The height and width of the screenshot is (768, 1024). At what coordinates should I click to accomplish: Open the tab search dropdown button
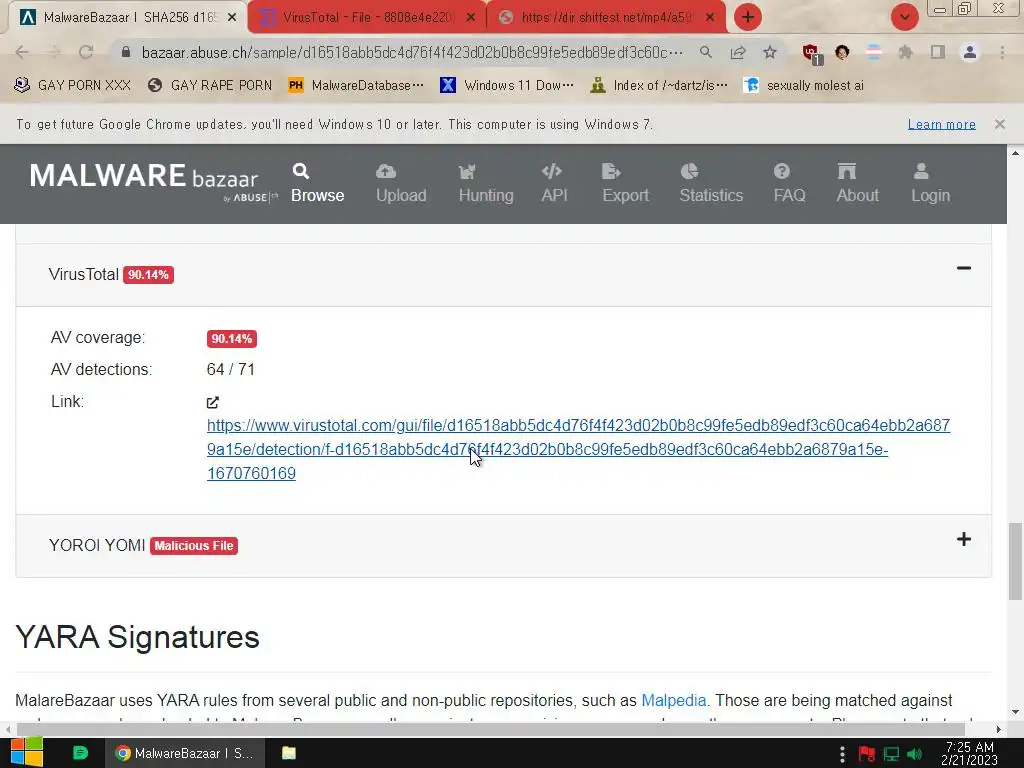pyautogui.click(x=904, y=17)
